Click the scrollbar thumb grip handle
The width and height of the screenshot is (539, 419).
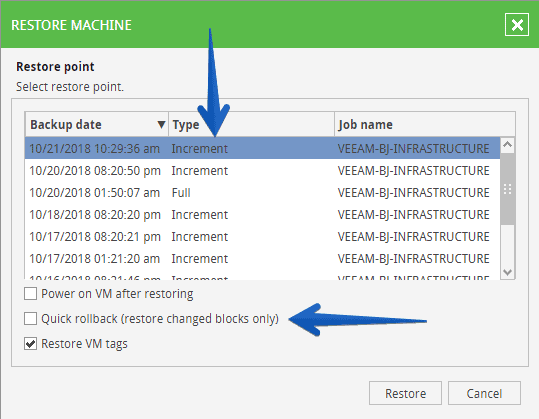point(508,189)
